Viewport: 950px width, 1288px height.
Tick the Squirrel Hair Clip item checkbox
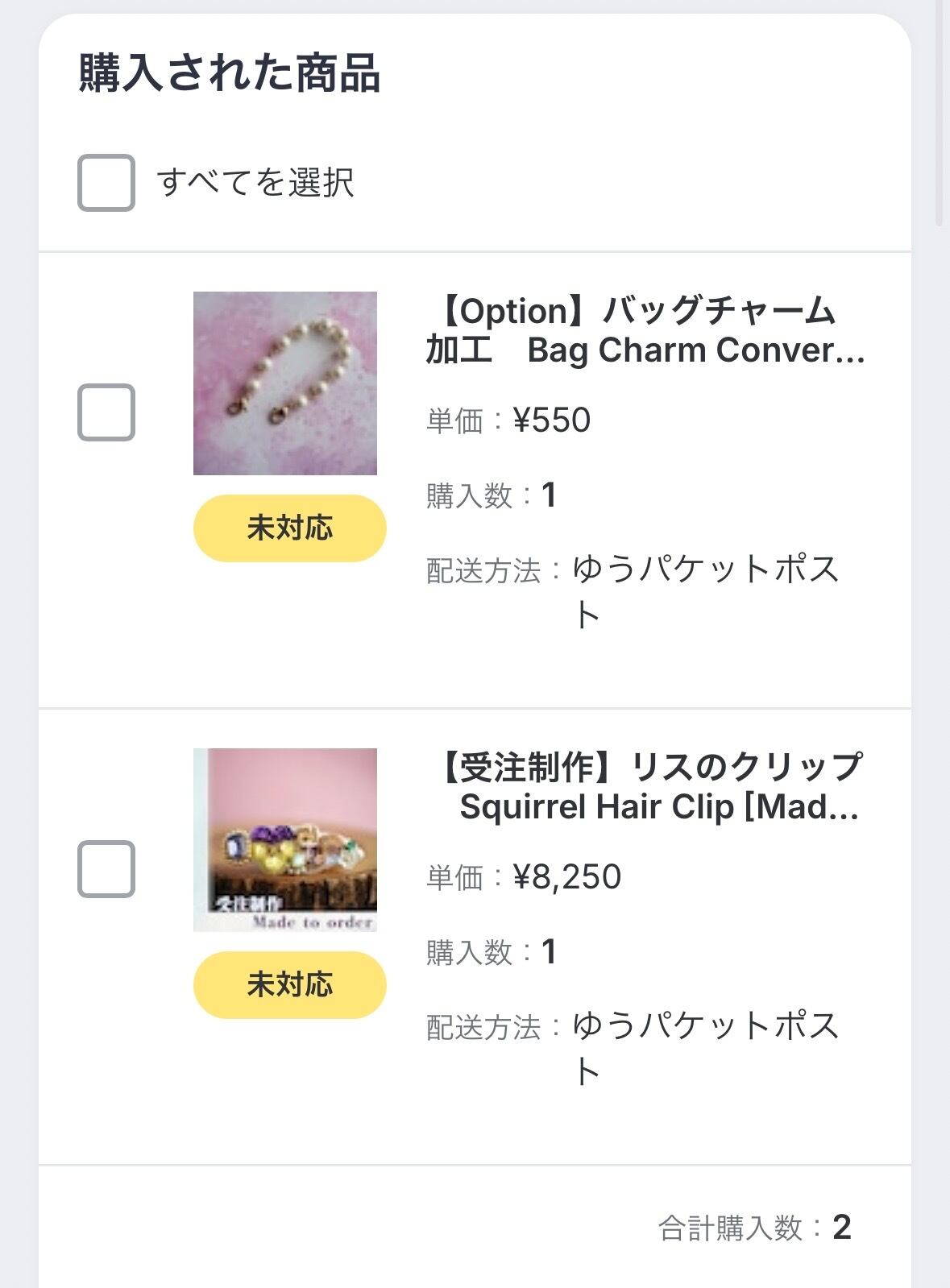[x=106, y=869]
